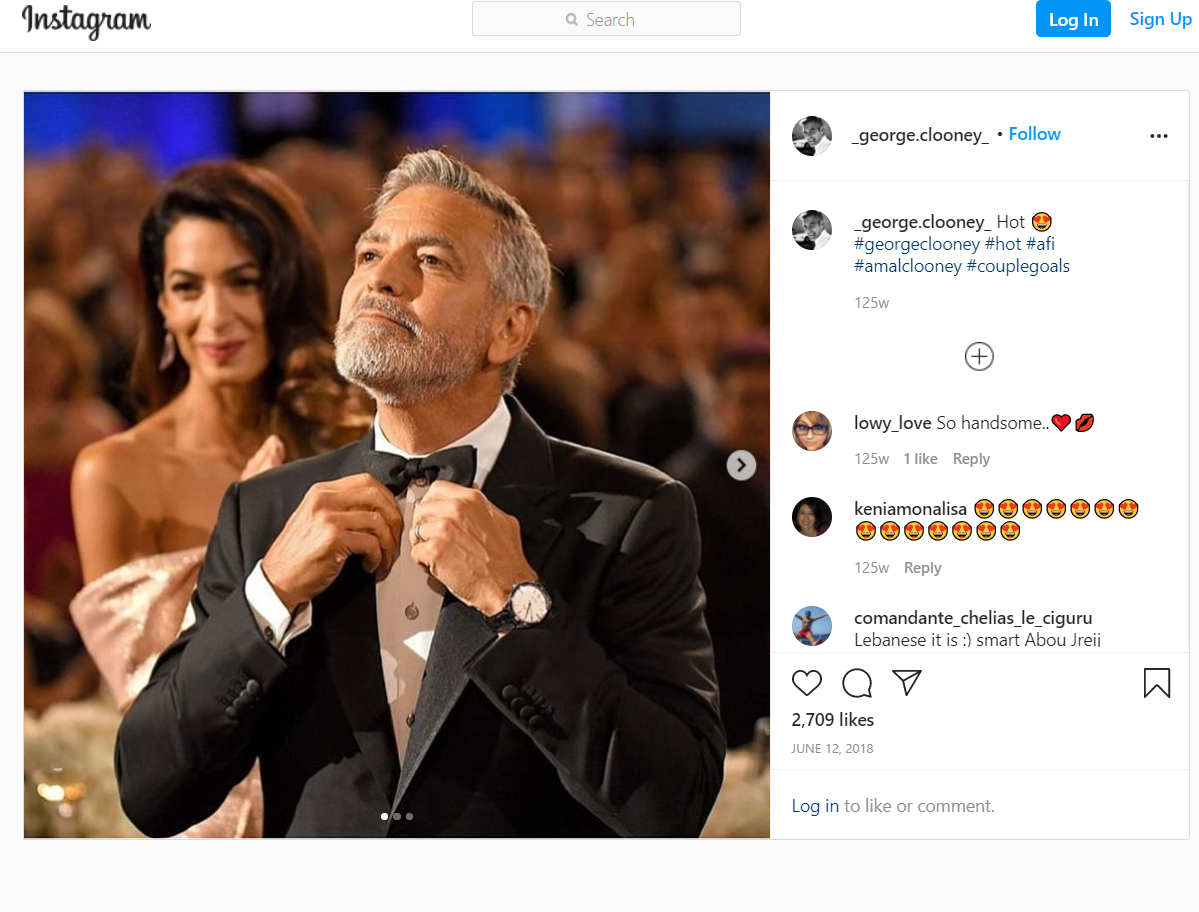Click the Search input field
This screenshot has width=1199, height=912.
(x=606, y=19)
